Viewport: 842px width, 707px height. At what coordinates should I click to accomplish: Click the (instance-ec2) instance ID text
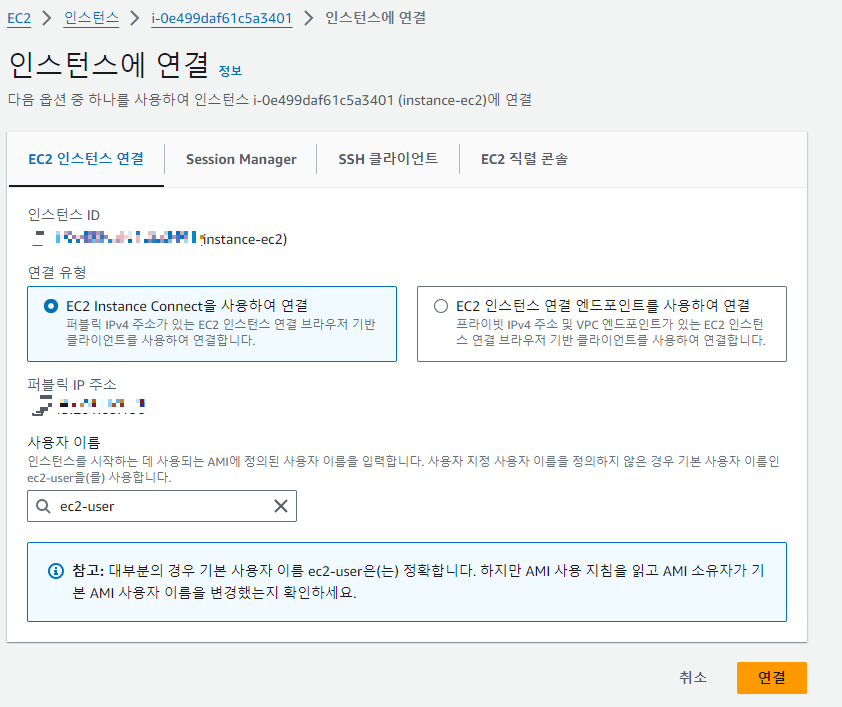(244, 239)
